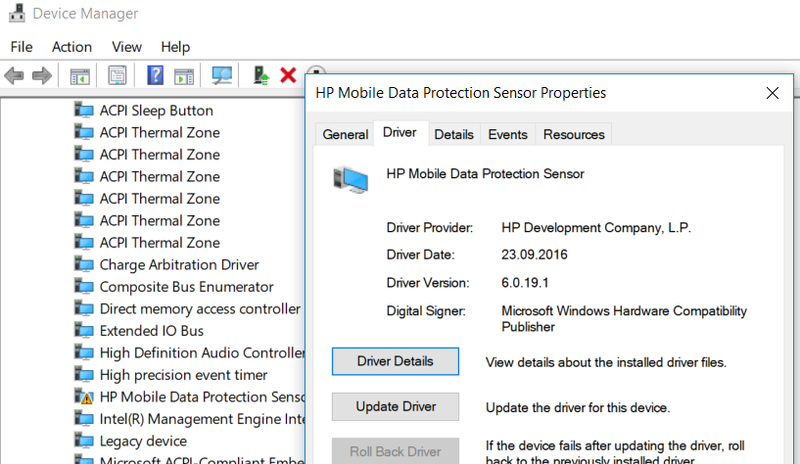Click the Back arrow toolbar icon
The image size is (800, 464).
point(14,76)
